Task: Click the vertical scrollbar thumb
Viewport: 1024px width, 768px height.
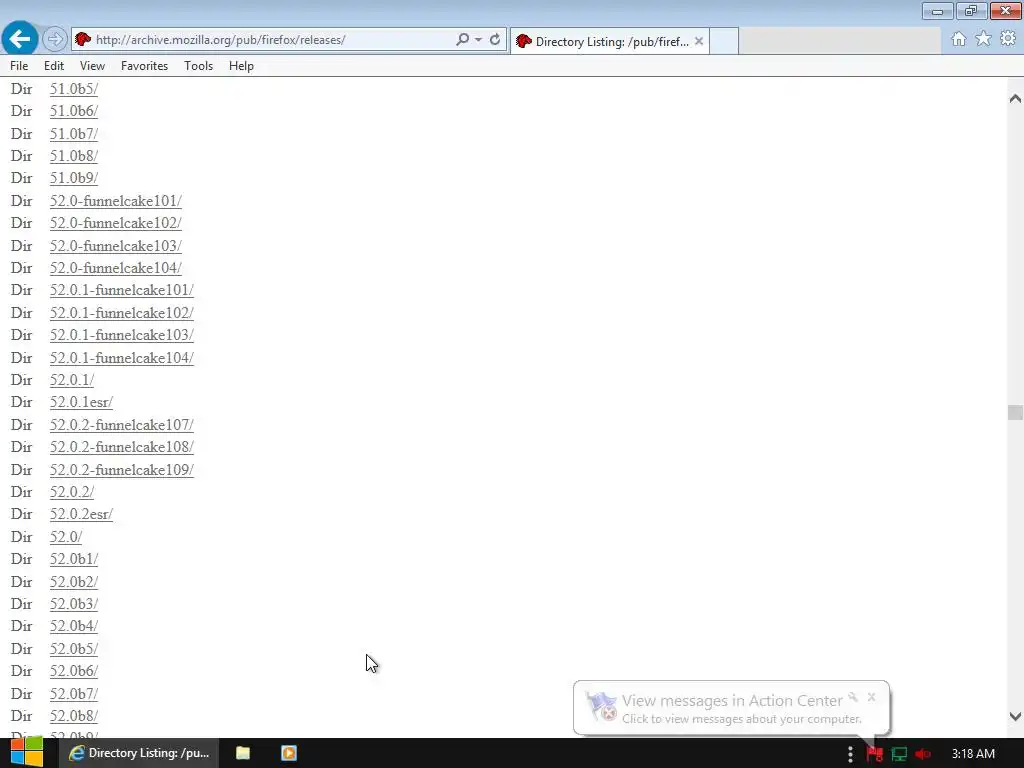Action: 1015,412
